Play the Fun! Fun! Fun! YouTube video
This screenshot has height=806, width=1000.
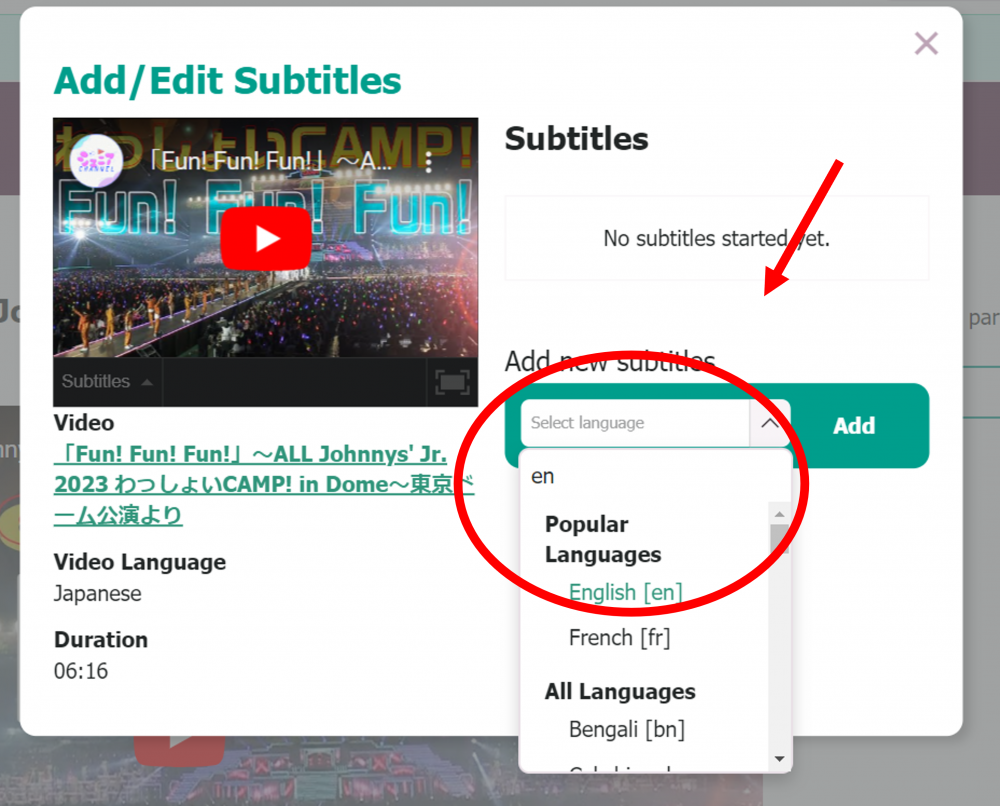(x=266, y=238)
